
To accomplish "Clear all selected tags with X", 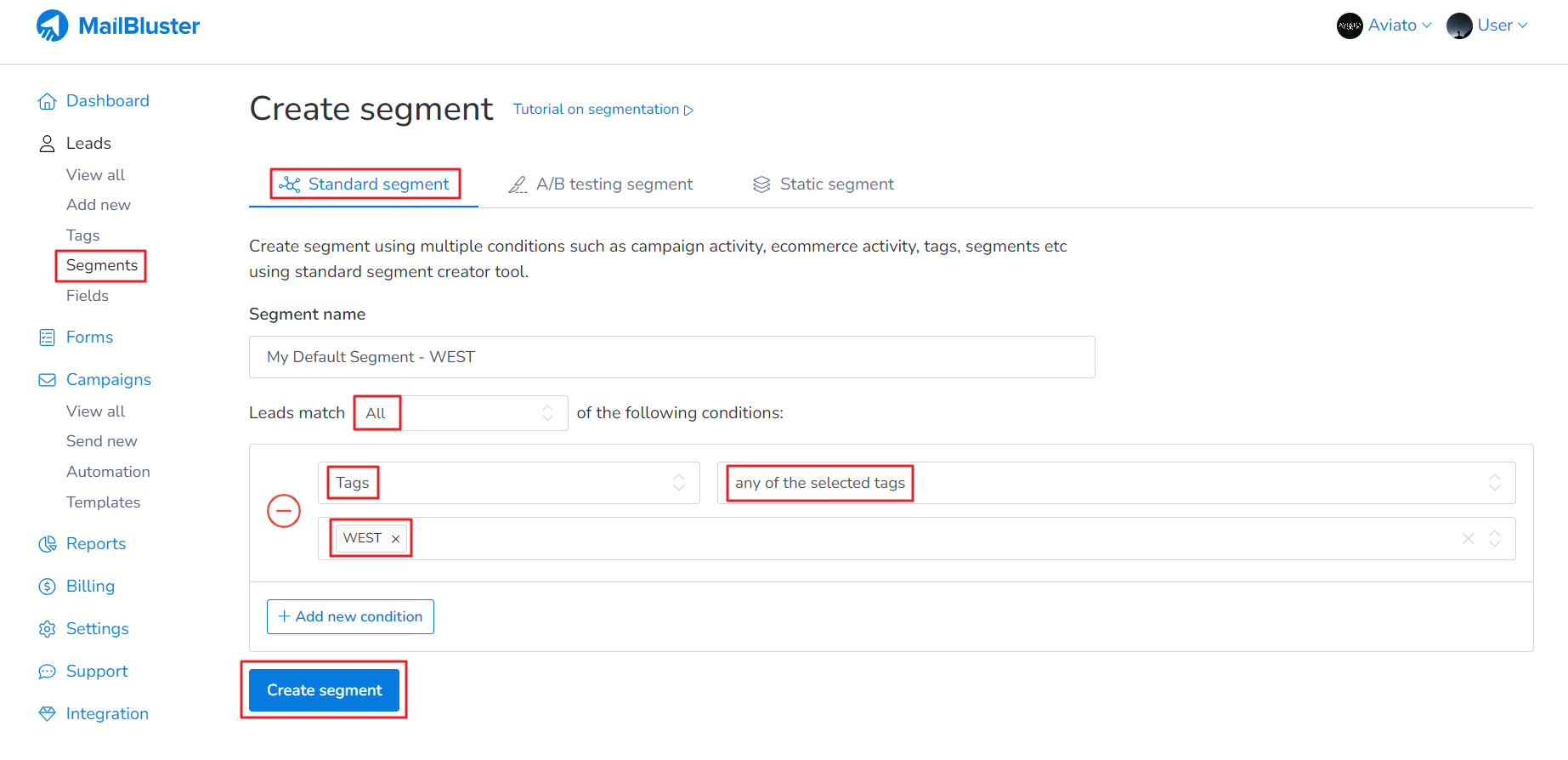I will pos(1468,538).
